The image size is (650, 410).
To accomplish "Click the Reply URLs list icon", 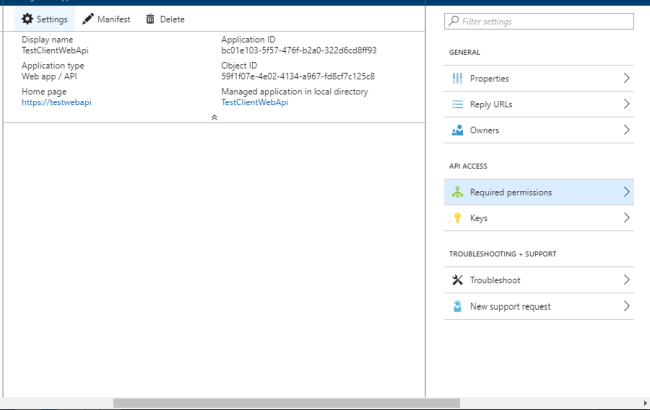I will (x=457, y=104).
